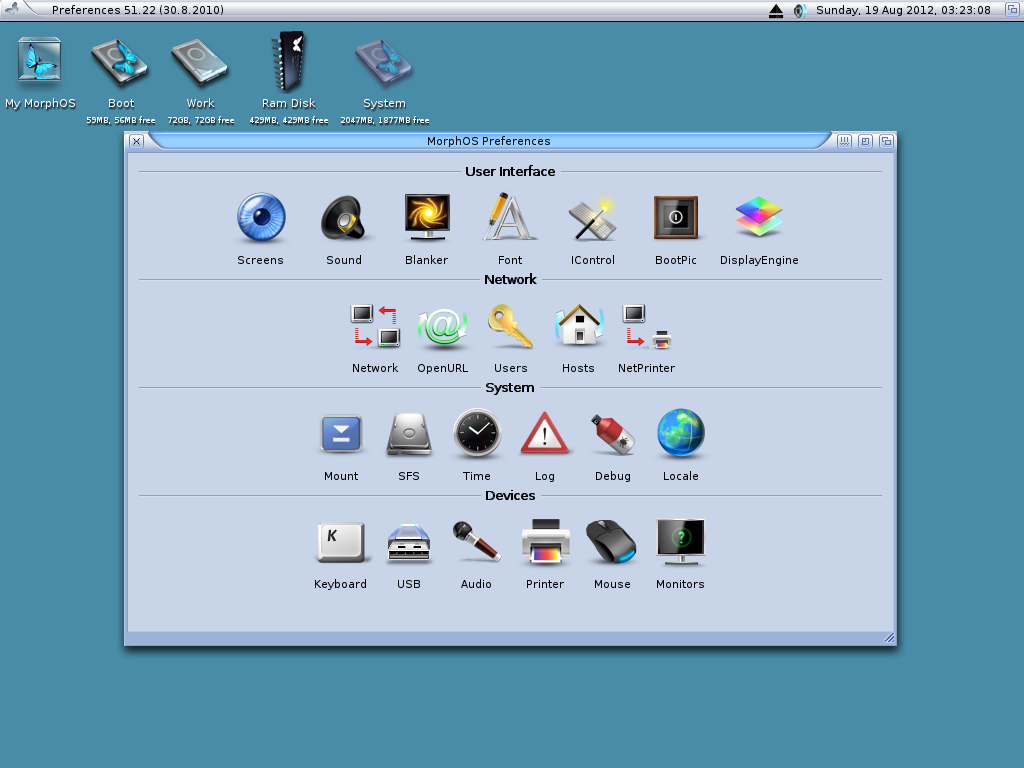
Task: Open the Screens preferences eye icon
Action: click(261, 217)
